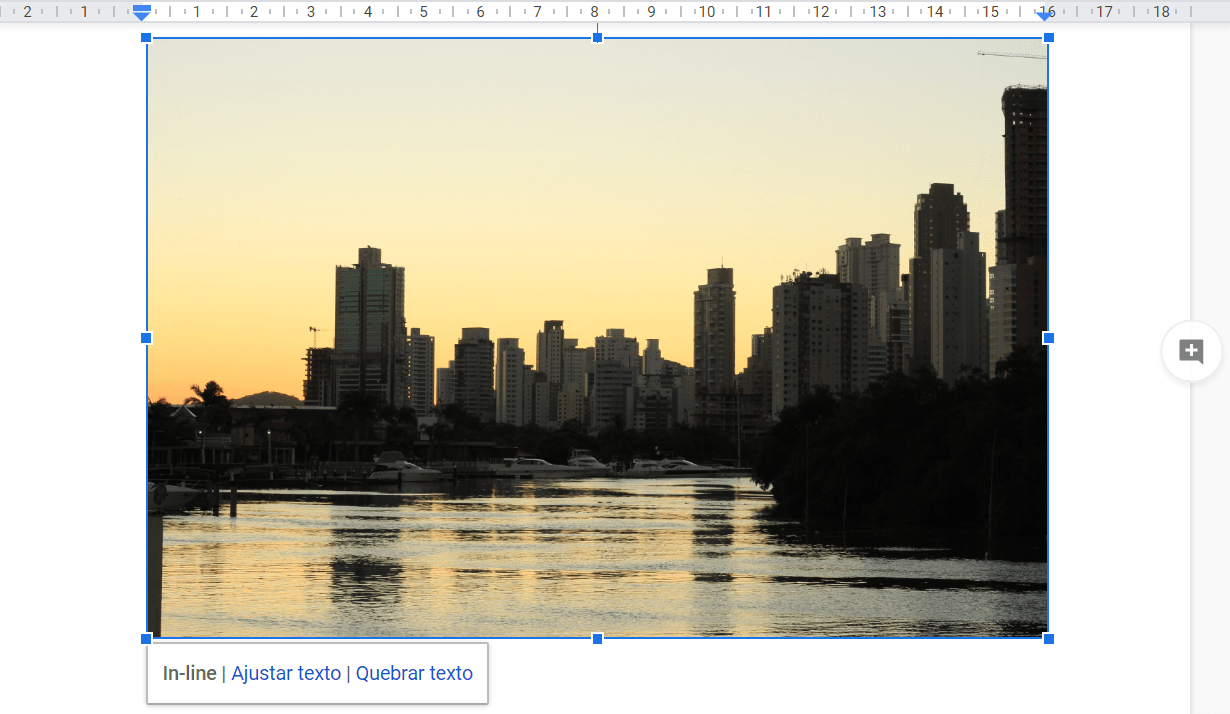Click the ruler at the 13 mark
Viewport: 1230px width, 714px height.
tap(877, 12)
